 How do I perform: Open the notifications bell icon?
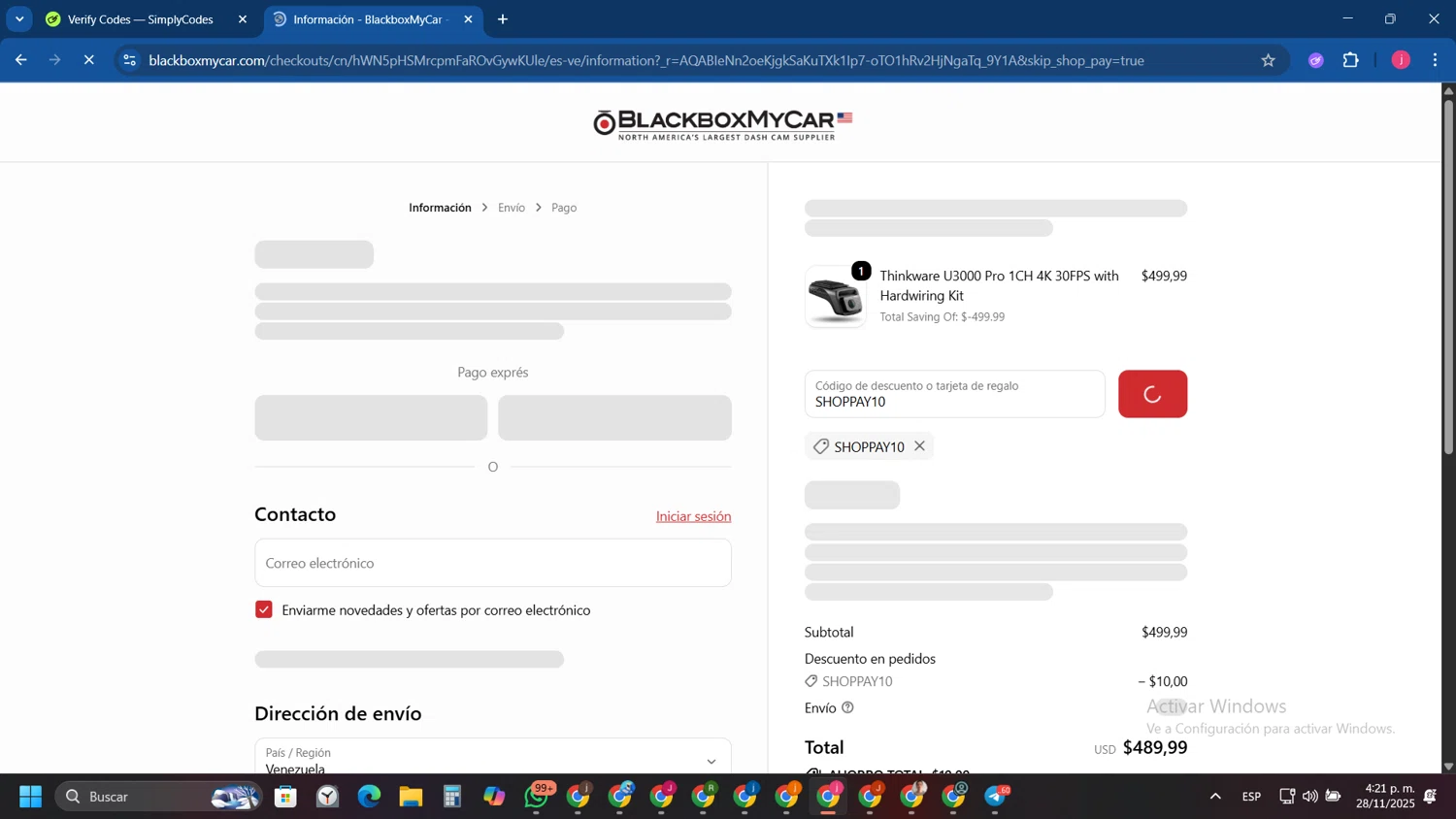pyautogui.click(x=1430, y=797)
